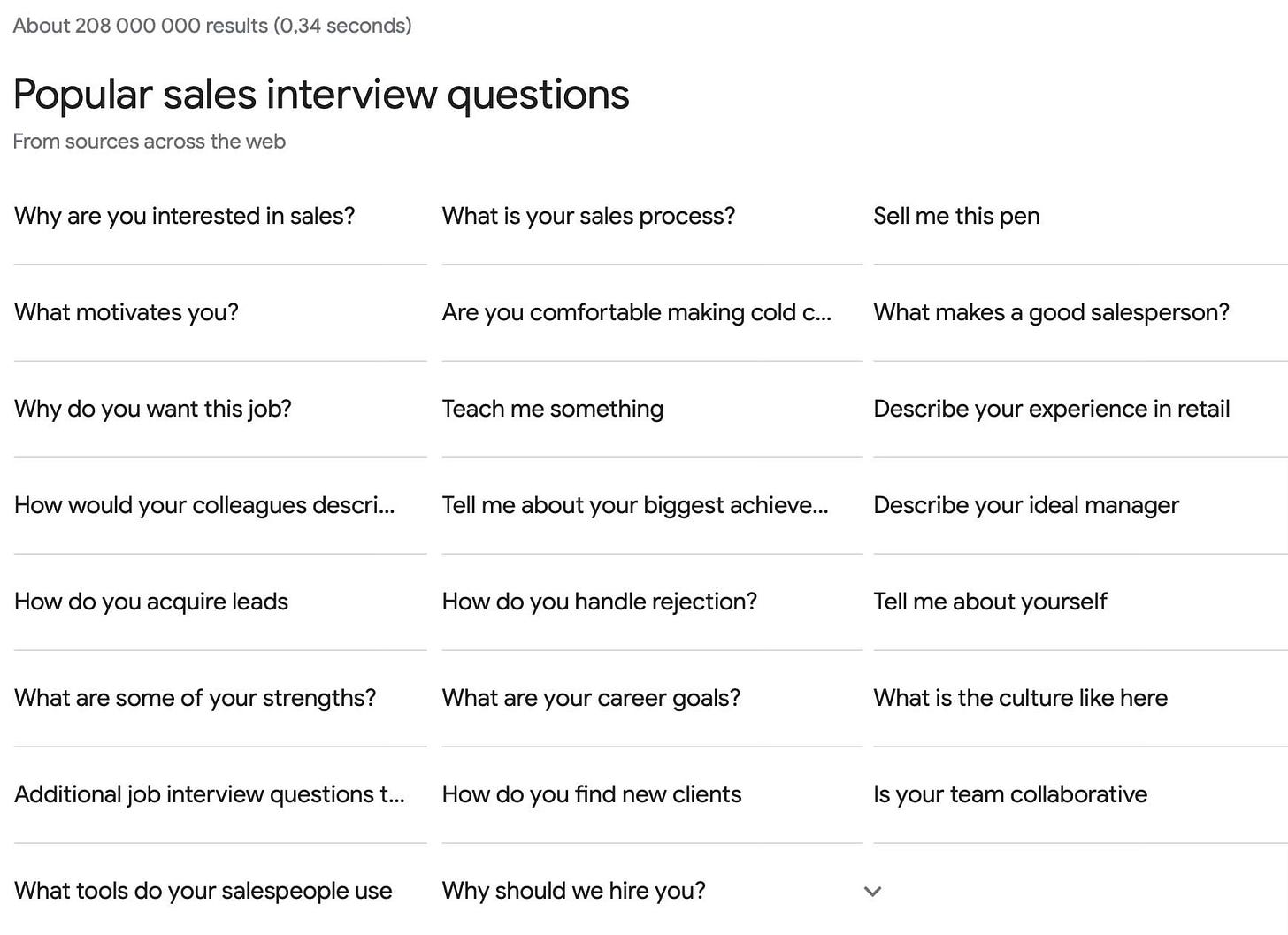Screen dimensions: 1288x935
Task: Select 'Why should we hire you?' question
Action: pos(574,891)
